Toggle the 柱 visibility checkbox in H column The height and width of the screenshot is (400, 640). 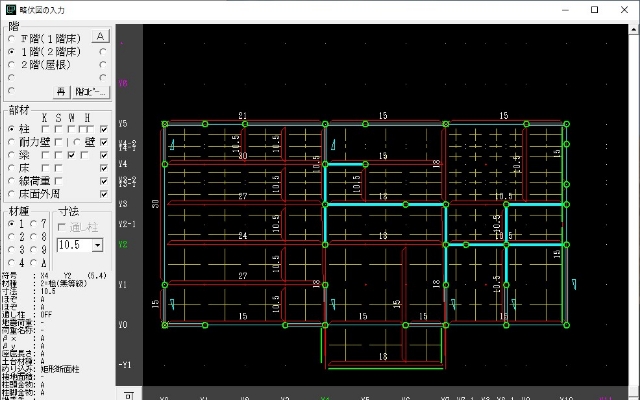coord(103,129)
